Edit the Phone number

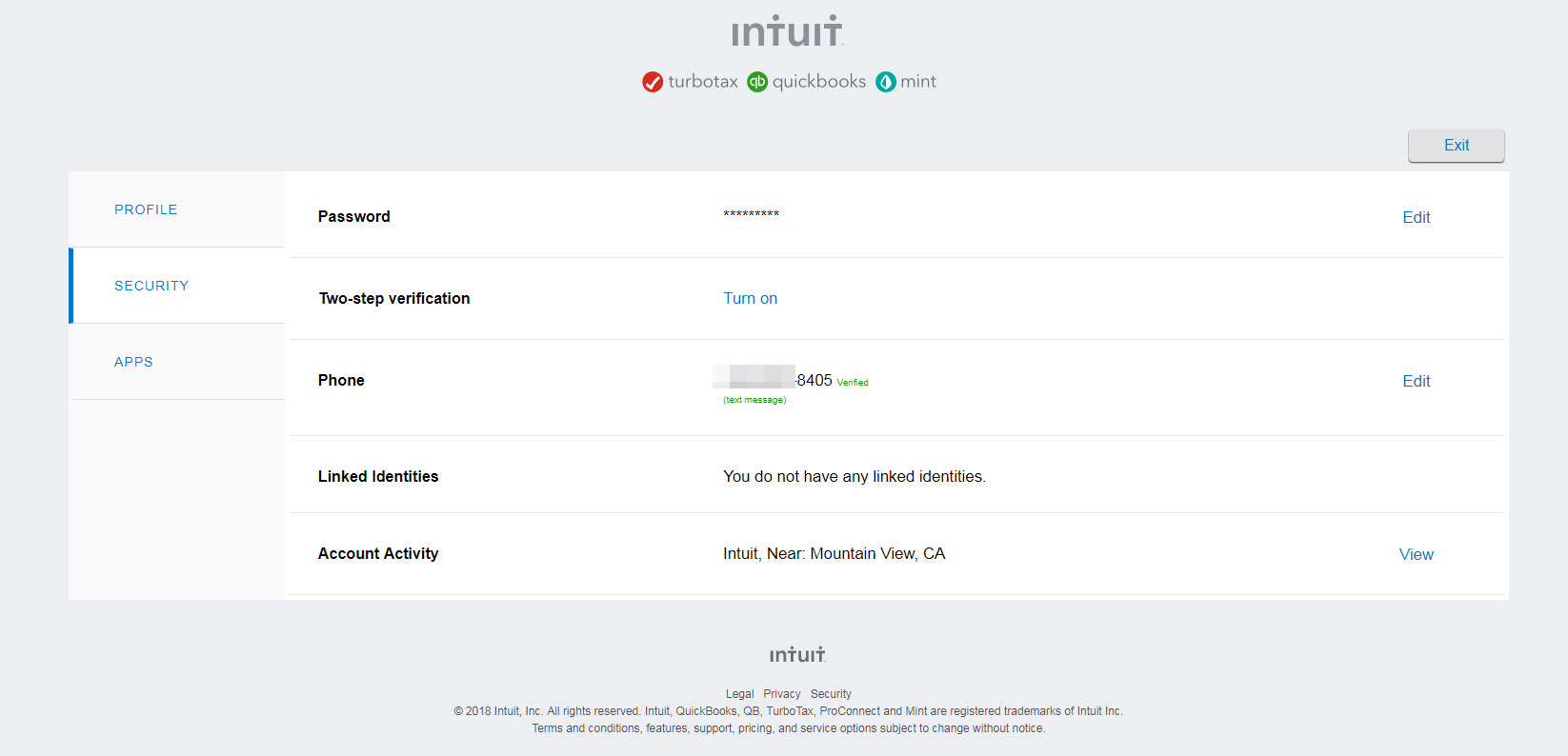pyautogui.click(x=1417, y=381)
